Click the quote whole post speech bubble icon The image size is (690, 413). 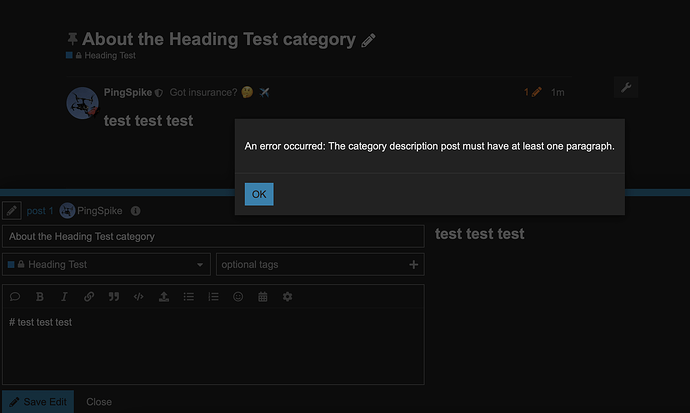click(x=15, y=297)
